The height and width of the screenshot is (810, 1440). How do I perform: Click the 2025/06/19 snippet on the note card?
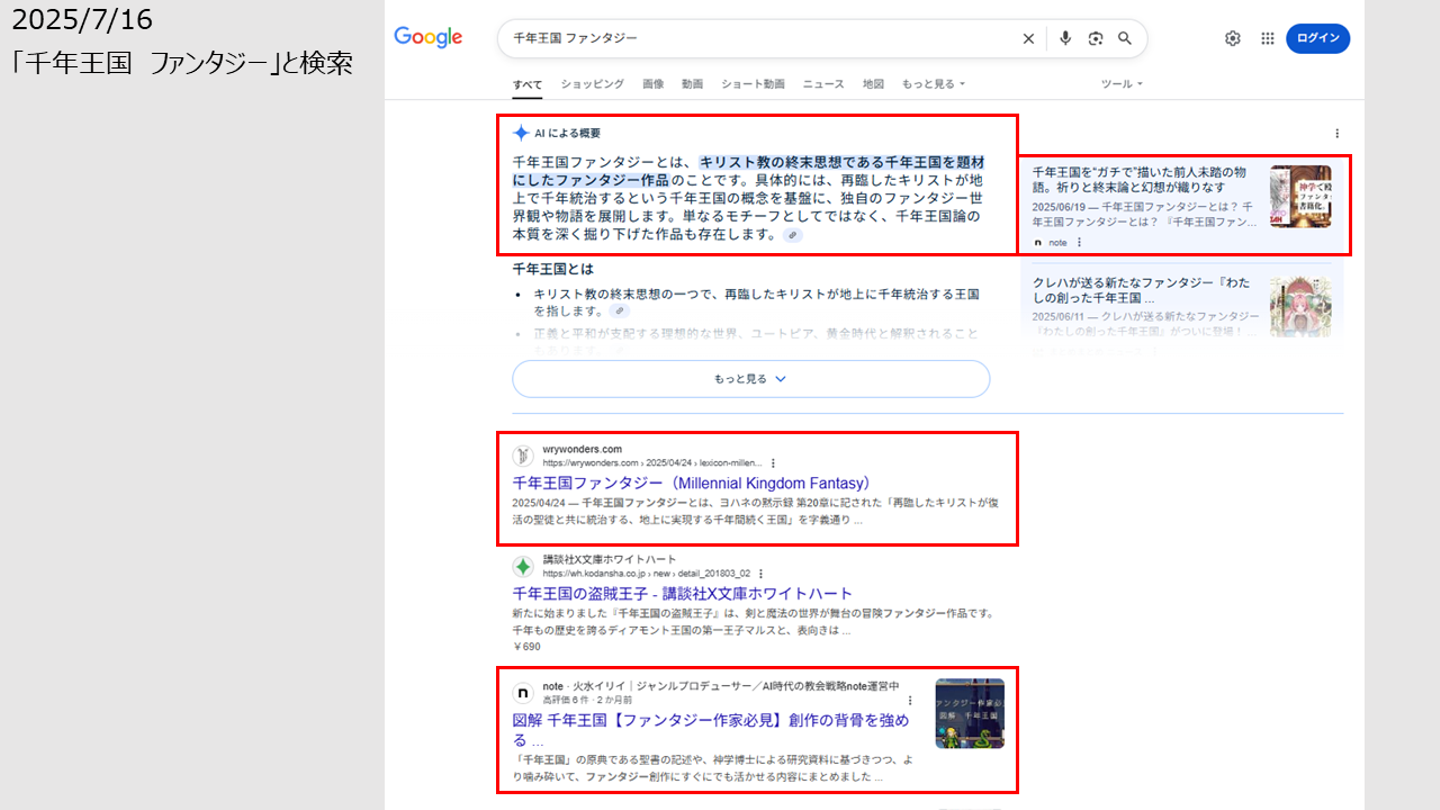(1144, 215)
